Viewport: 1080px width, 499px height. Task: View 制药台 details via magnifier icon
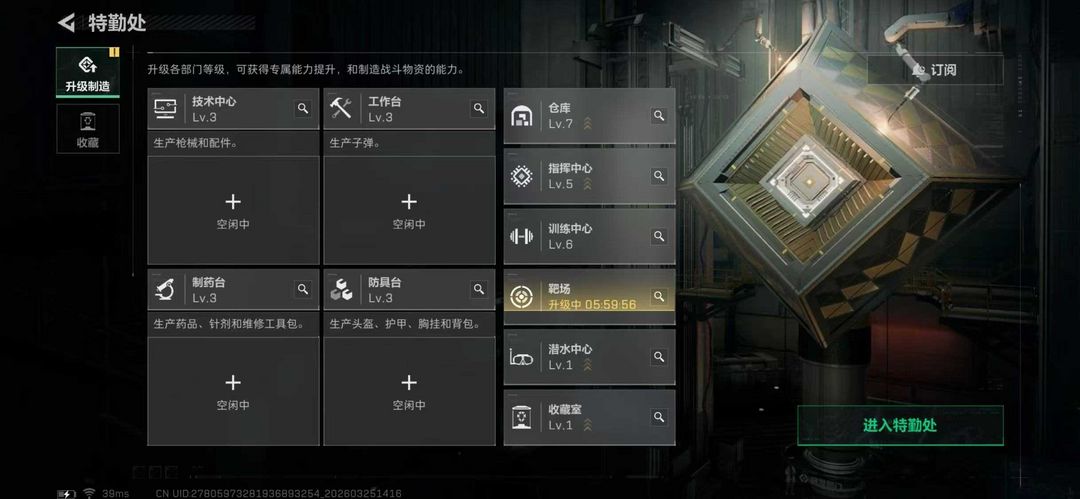pyautogui.click(x=302, y=289)
